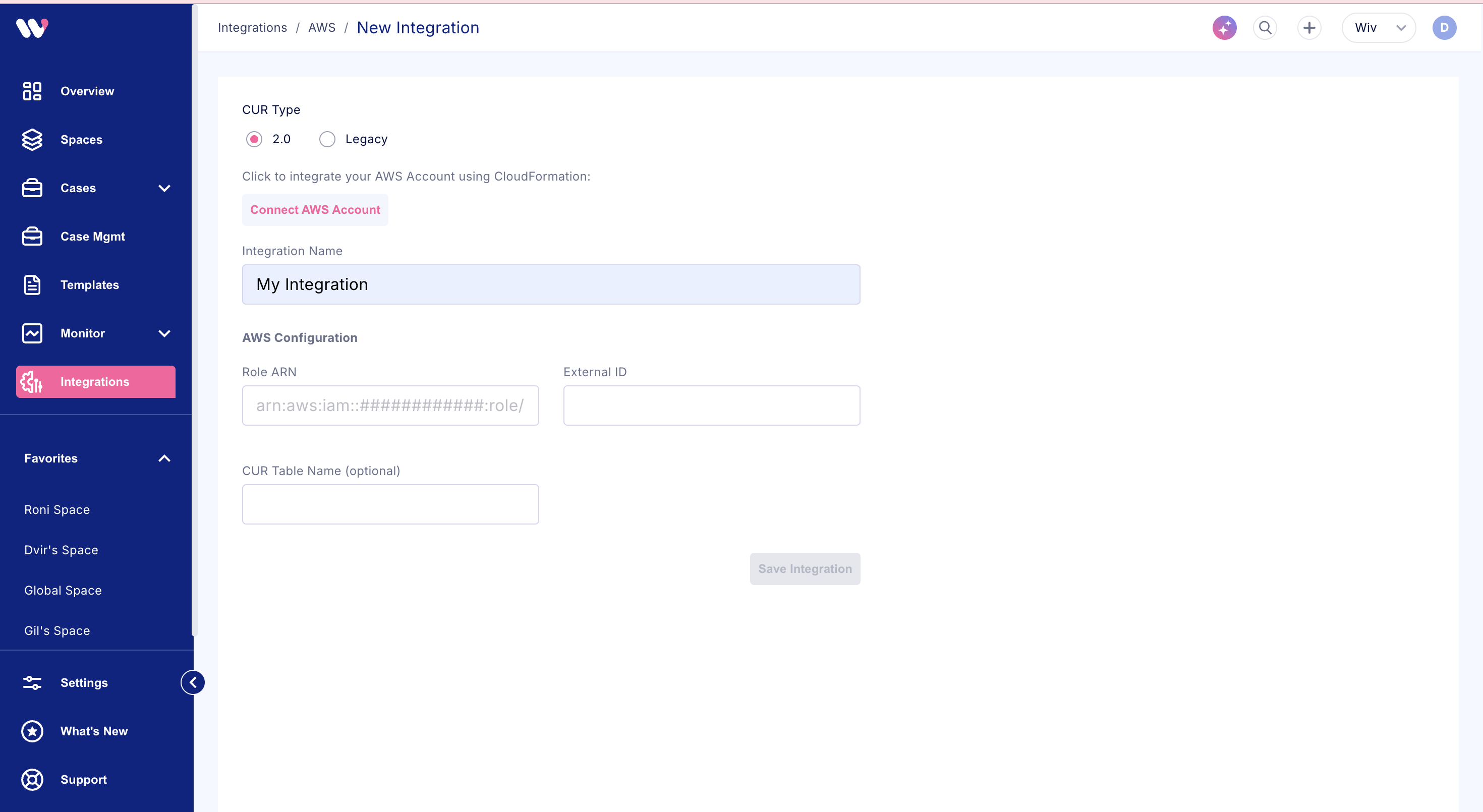Screen dimensions: 1483x812
Task: Collapse sidebar with arrow circle button
Action: 193,682
